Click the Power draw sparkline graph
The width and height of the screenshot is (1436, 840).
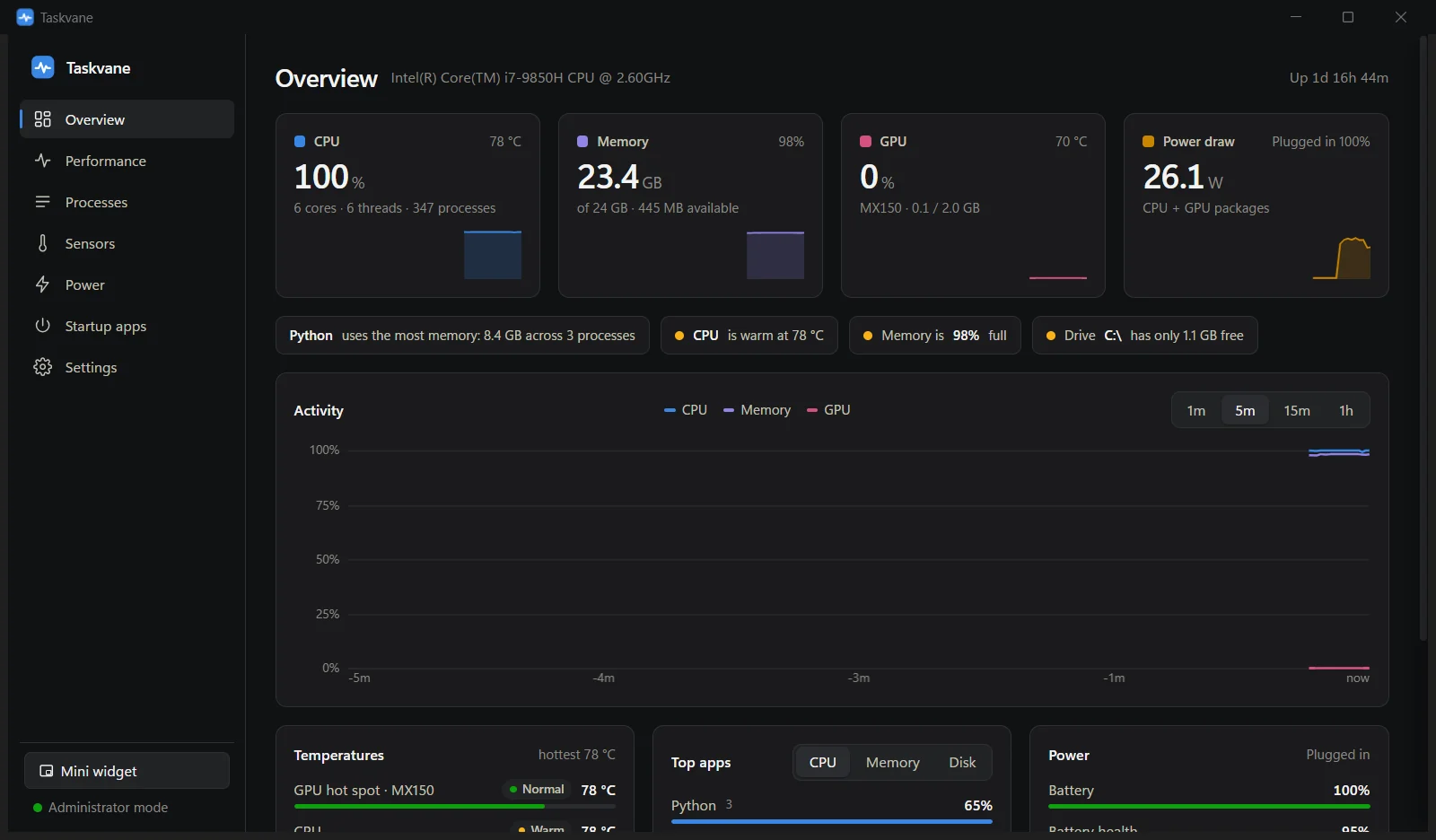coord(1342,258)
